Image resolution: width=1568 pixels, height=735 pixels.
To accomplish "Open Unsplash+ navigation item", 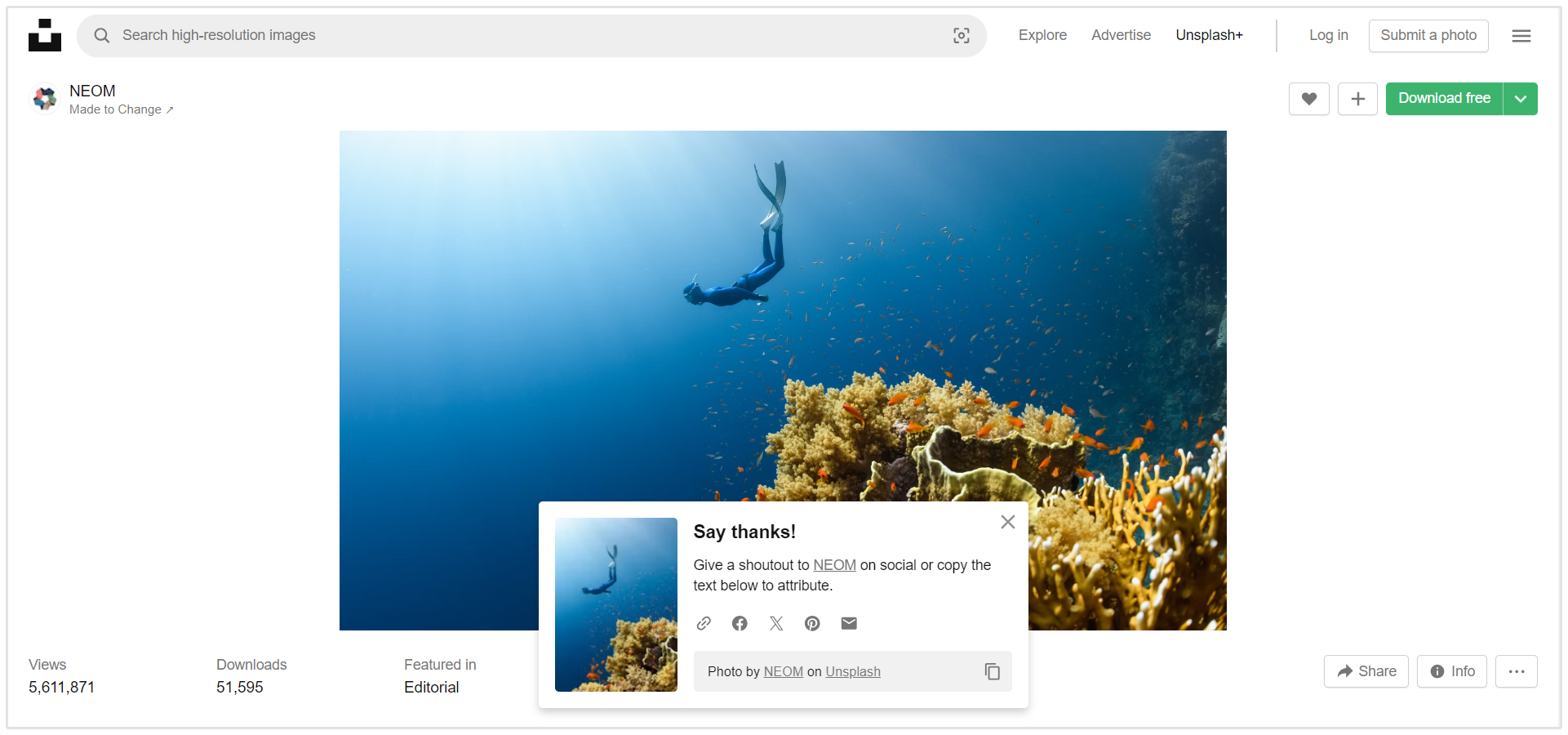I will click(1209, 35).
